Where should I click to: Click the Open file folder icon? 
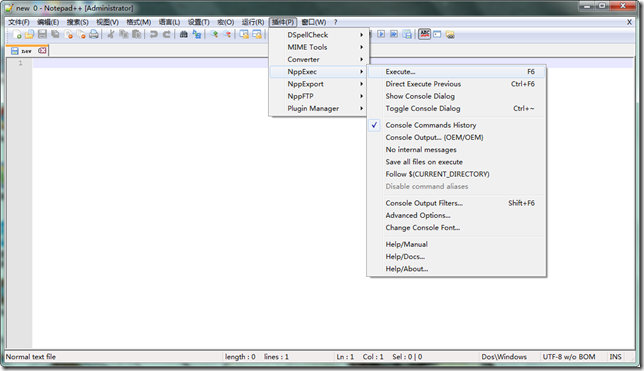click(x=29, y=35)
